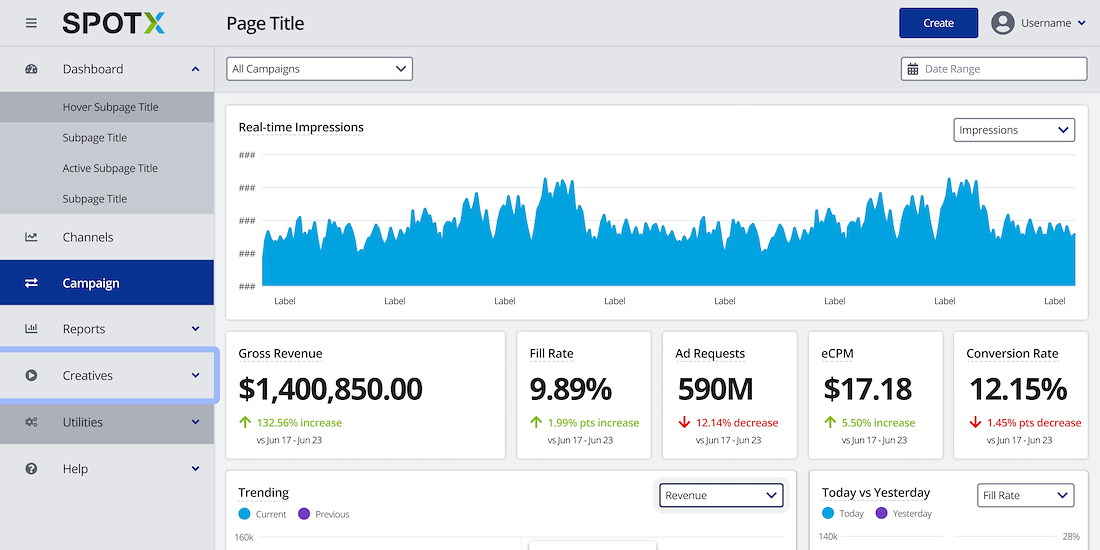
Task: Click the Campaign swap arrows icon
Action: point(31,283)
